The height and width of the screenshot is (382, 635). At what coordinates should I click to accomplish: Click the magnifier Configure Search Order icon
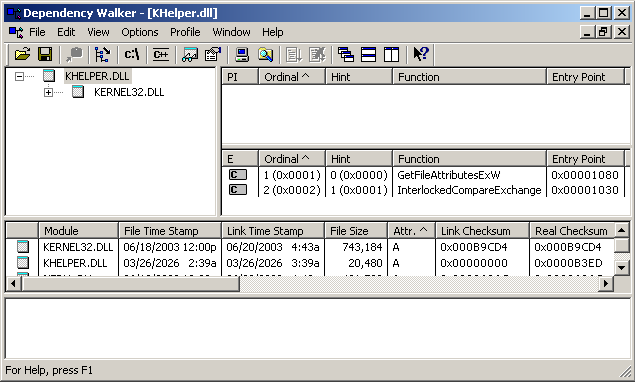point(265,54)
